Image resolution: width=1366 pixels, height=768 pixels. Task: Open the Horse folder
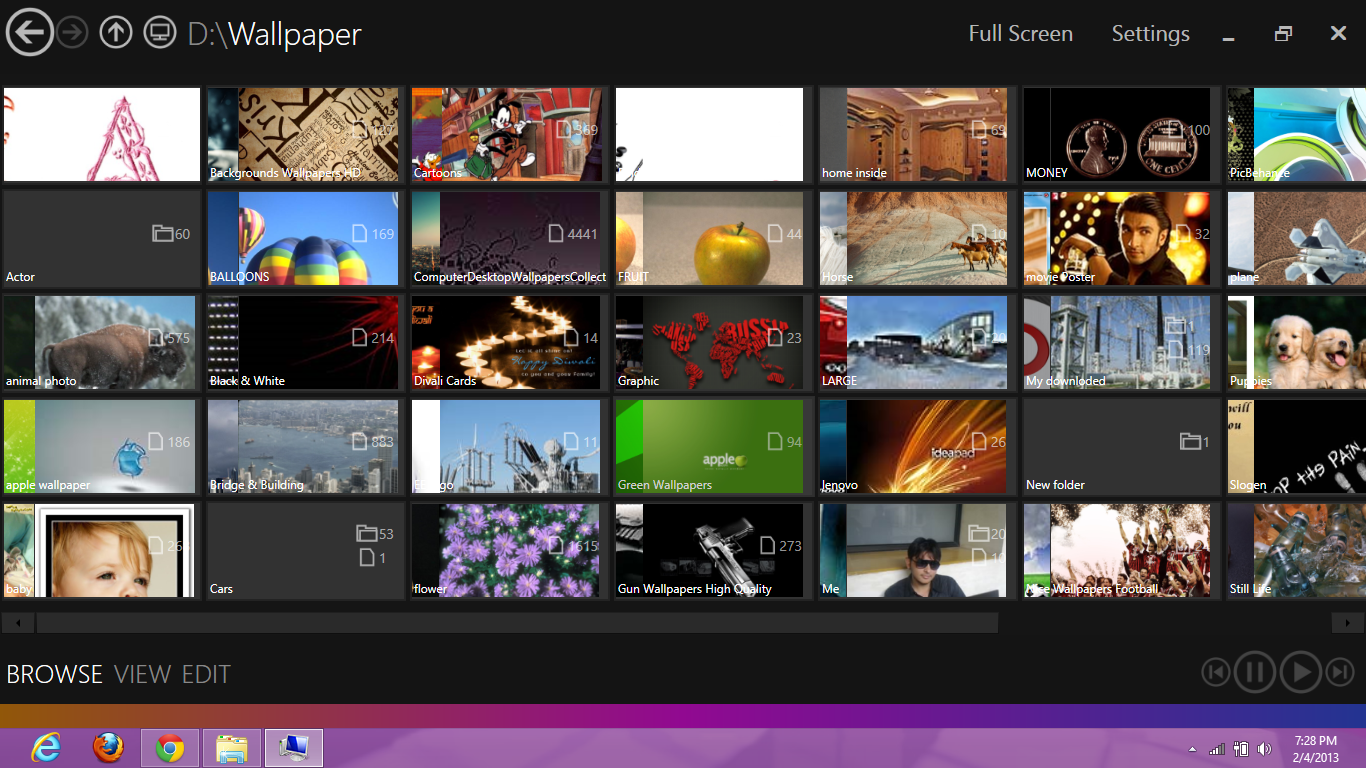click(916, 238)
